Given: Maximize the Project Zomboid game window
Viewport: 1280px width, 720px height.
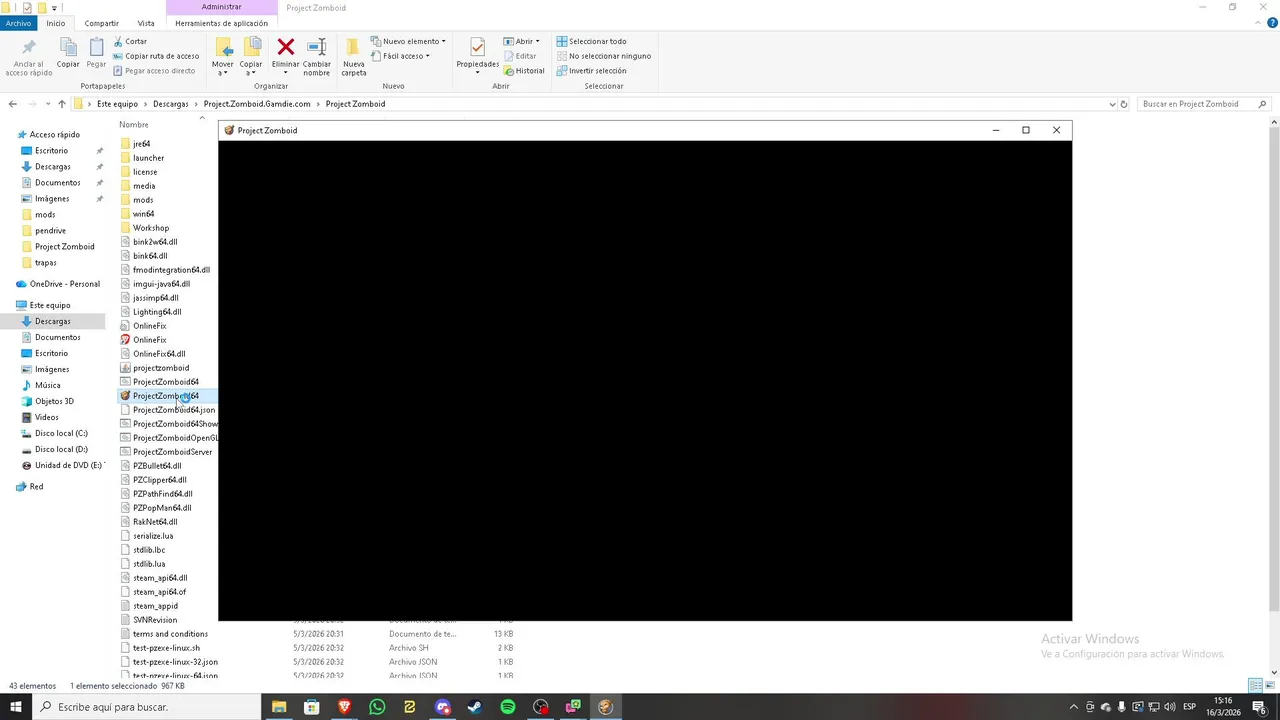Looking at the screenshot, I should [1026, 130].
